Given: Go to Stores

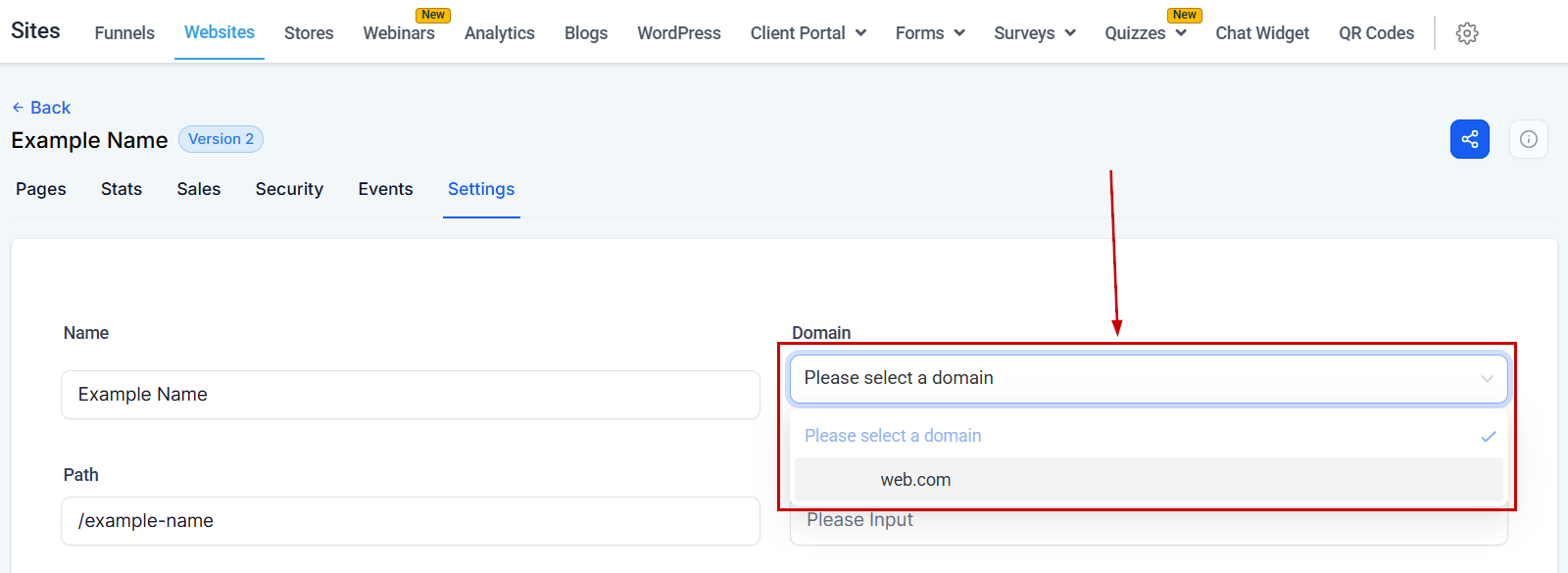Looking at the screenshot, I should click(309, 33).
